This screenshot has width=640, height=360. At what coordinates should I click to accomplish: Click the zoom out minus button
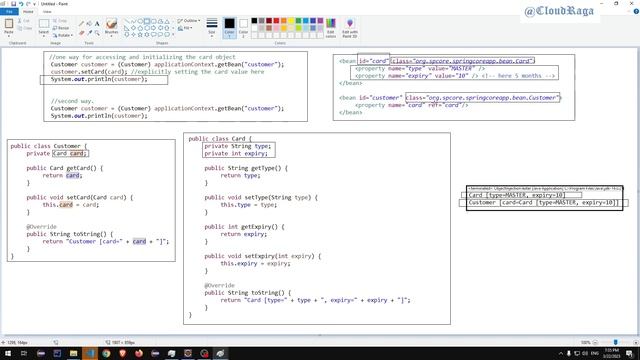click(595, 342)
